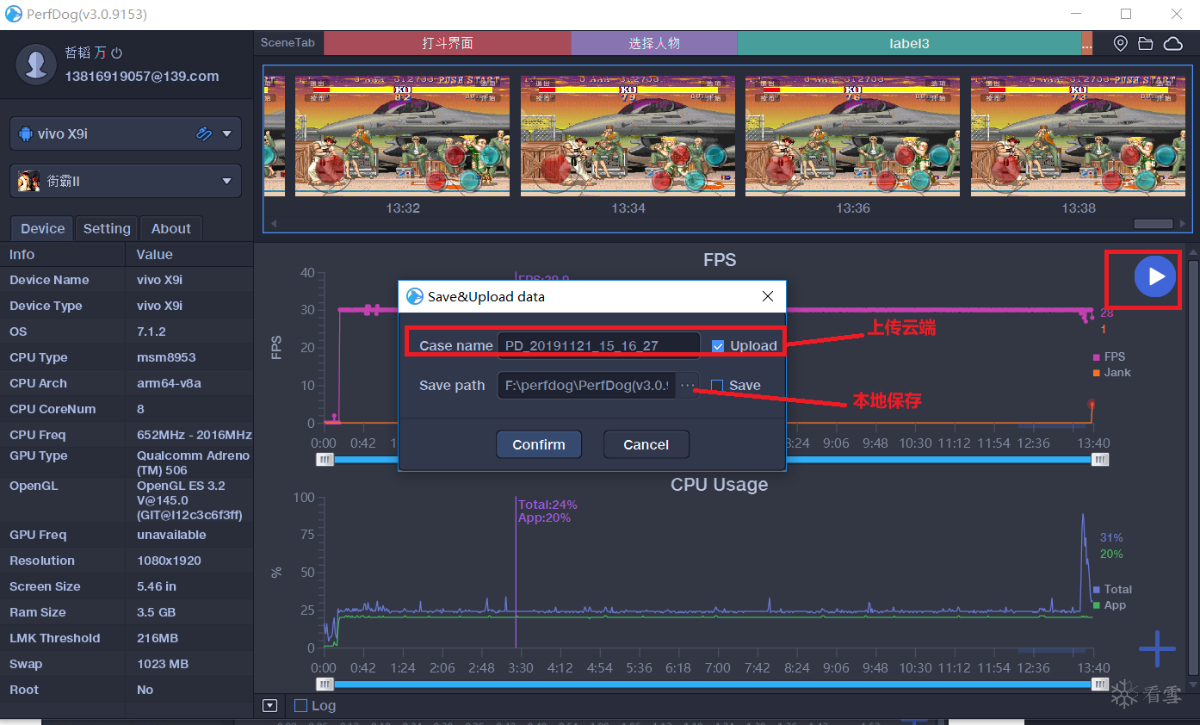Click the GPU Freq value unavailable
1200x725 pixels.
171,535
